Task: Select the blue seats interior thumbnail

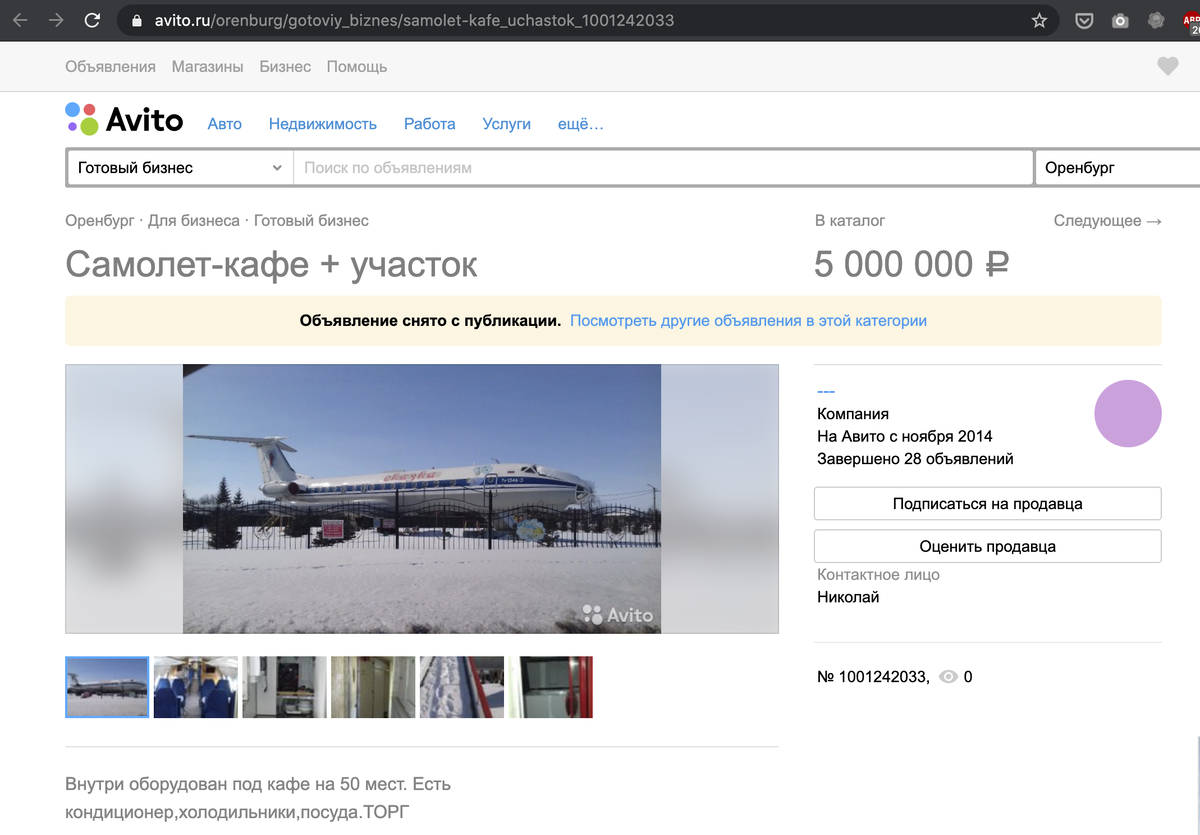Action: tap(196, 687)
